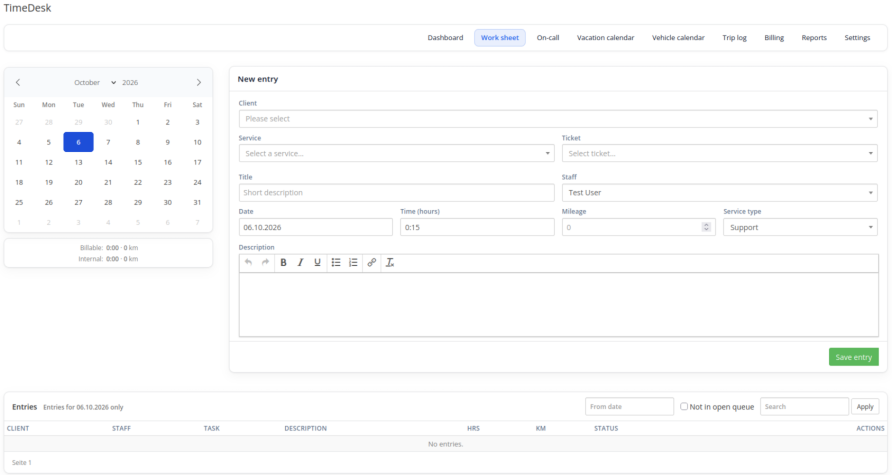Open the Service dropdown

click(x=397, y=154)
